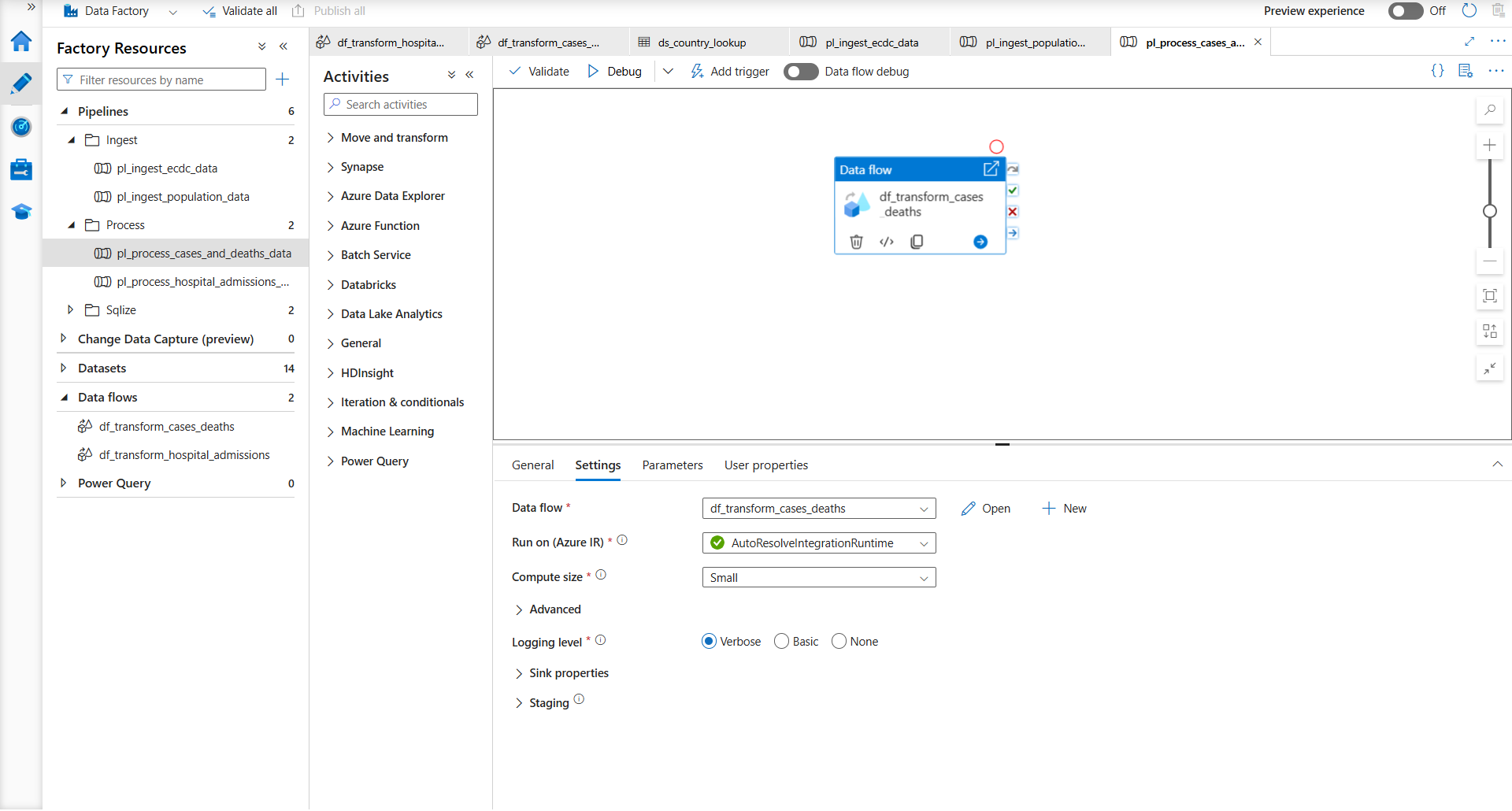Toggle Preview experience switch
This screenshot has height=811, width=1512.
(1406, 11)
